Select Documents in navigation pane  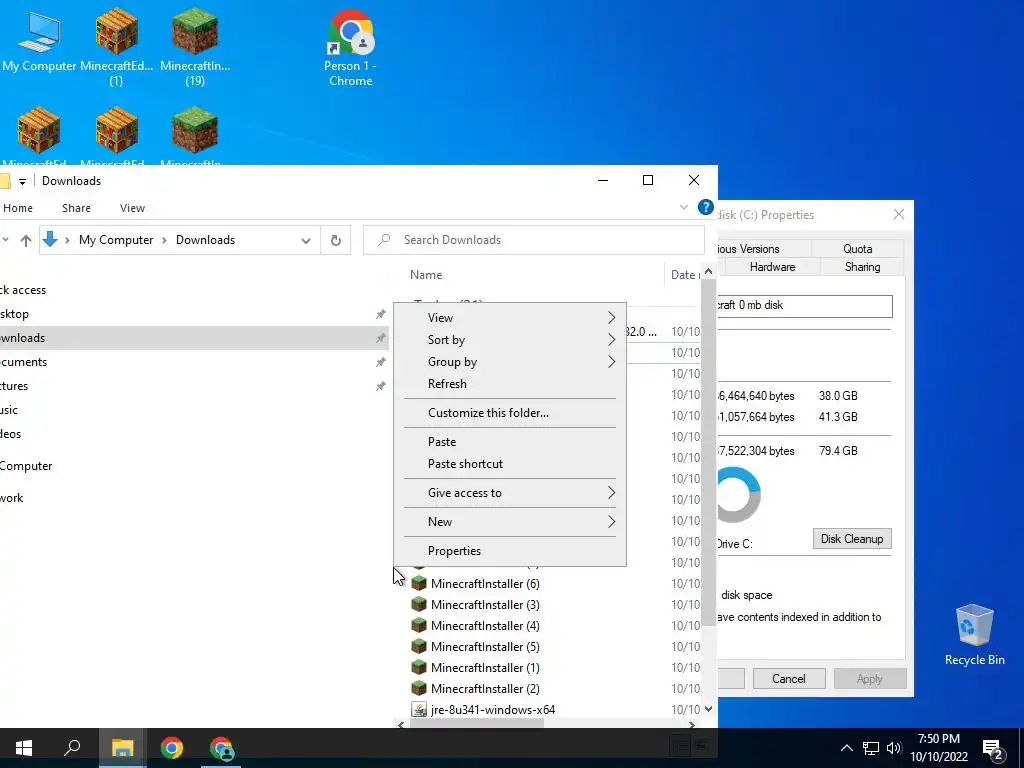coord(194,362)
